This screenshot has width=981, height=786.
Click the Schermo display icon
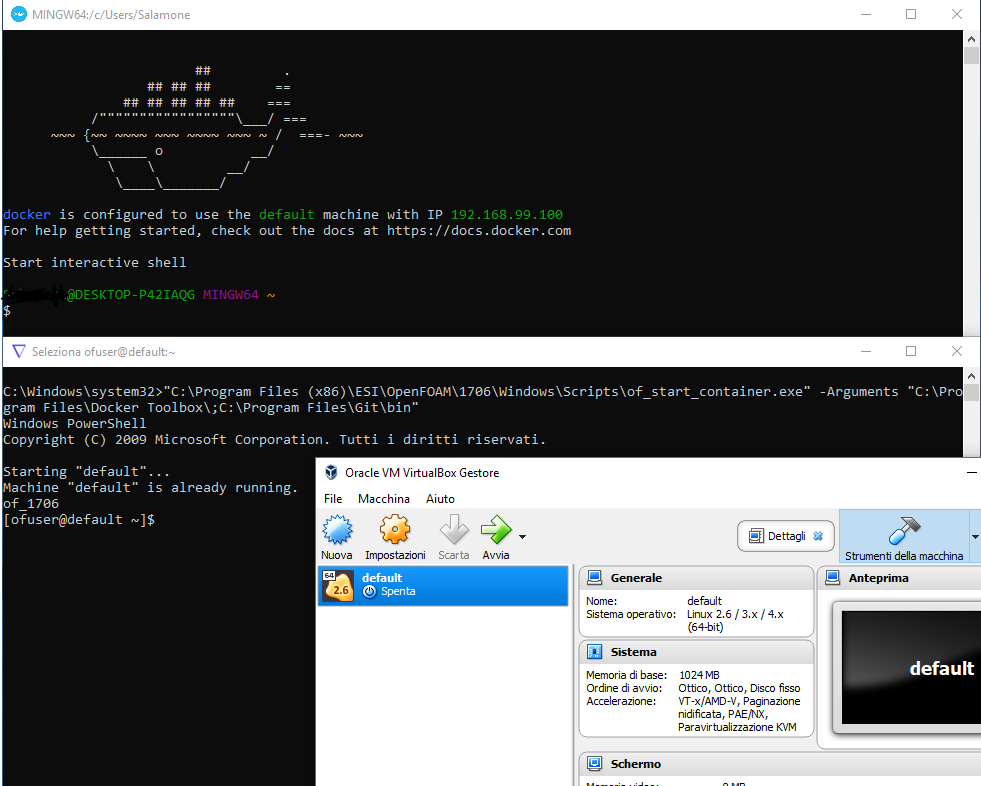click(x=594, y=763)
